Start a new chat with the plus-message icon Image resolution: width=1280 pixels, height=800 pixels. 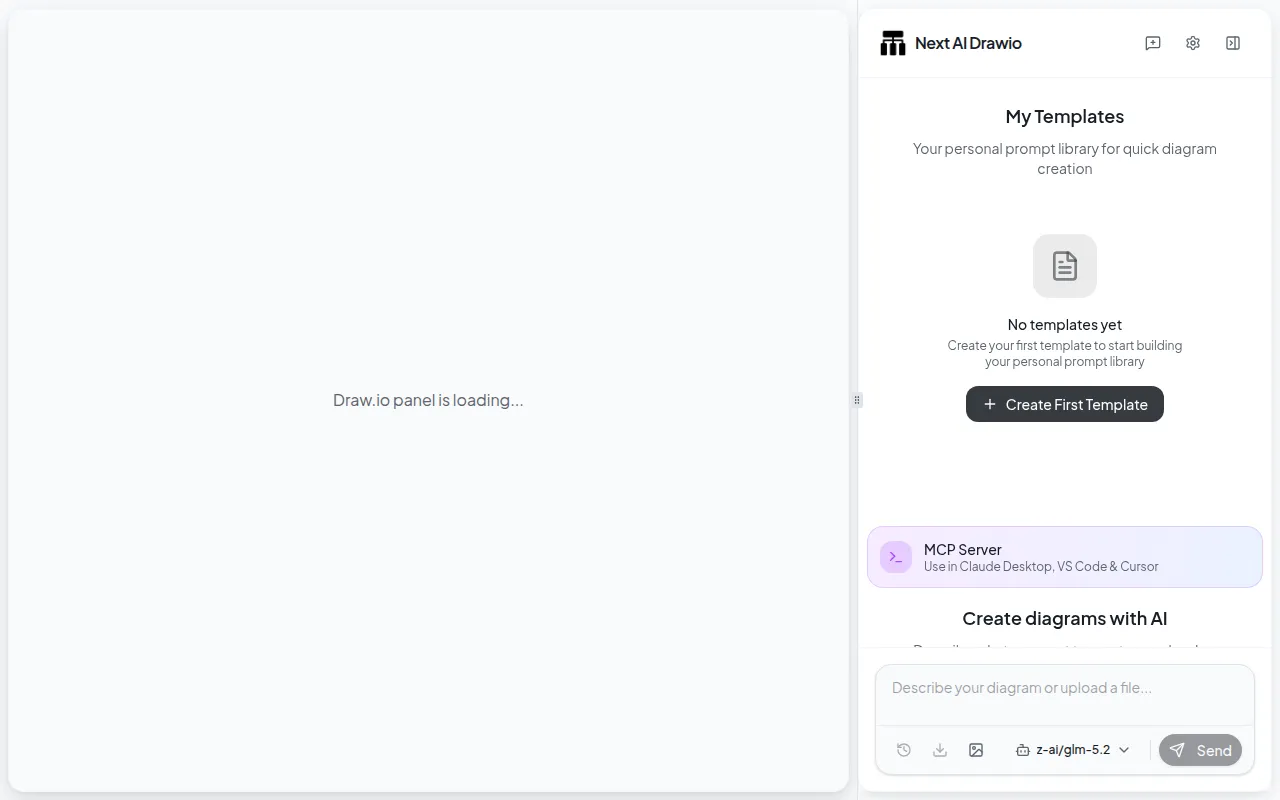[1153, 43]
